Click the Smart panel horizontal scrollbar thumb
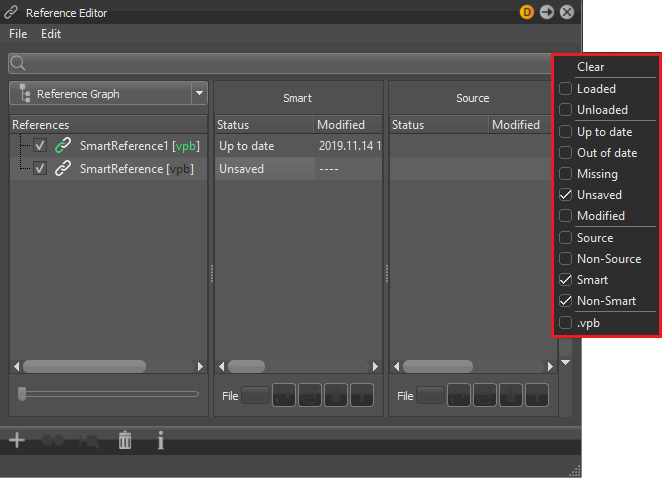662x478 pixels. click(247, 366)
